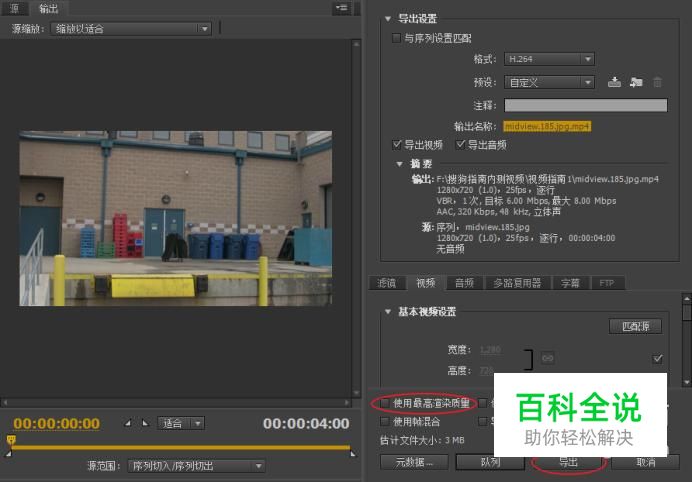Viewport: 692px width, 482px height.
Task: Click the import preset icon
Action: (636, 82)
